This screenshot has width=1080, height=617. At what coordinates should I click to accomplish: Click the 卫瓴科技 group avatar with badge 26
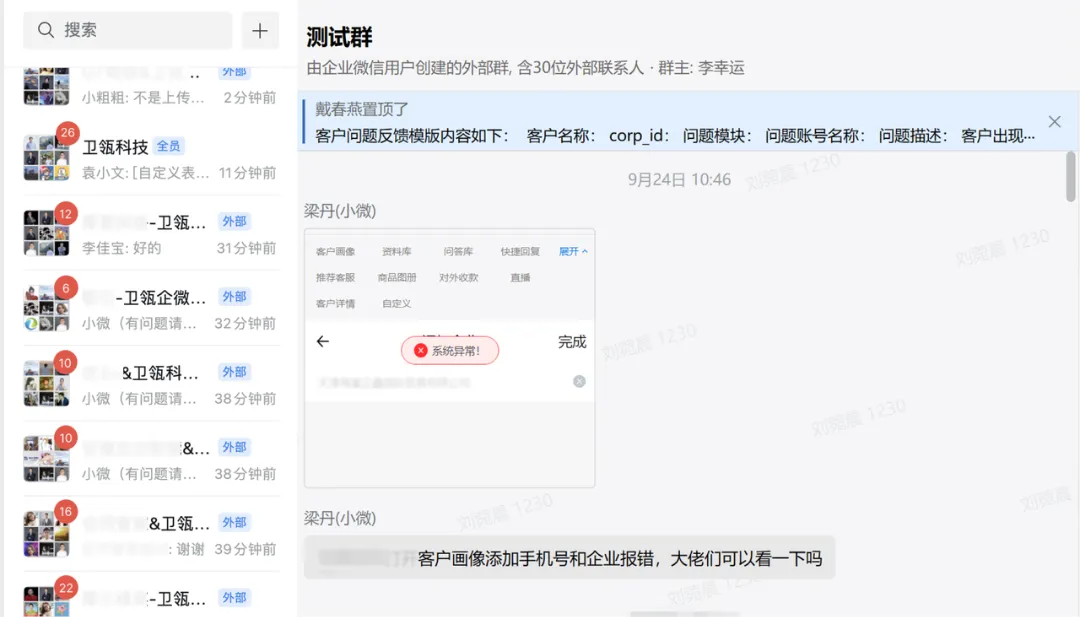pos(46,158)
